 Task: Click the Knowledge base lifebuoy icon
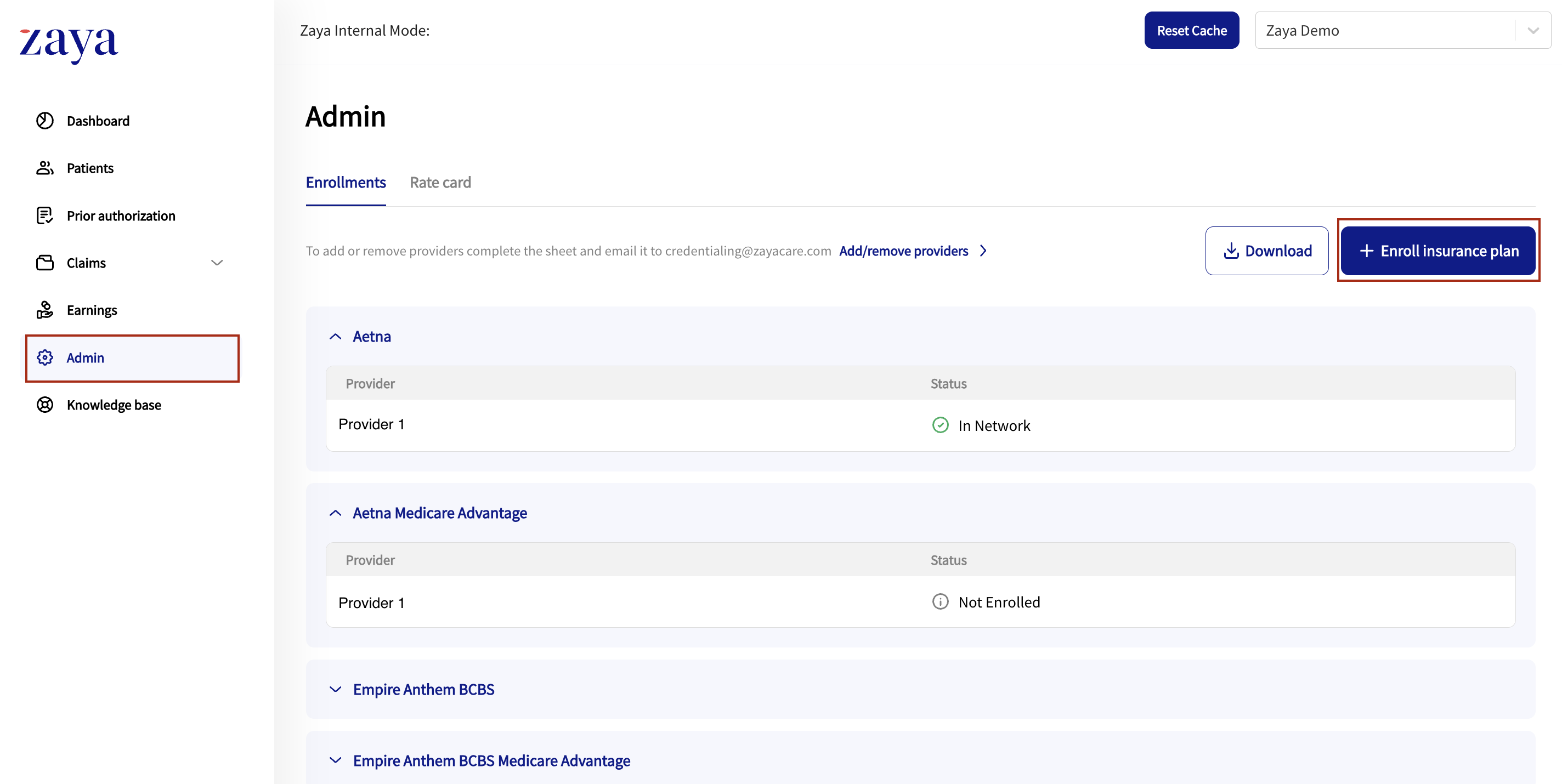(x=45, y=405)
